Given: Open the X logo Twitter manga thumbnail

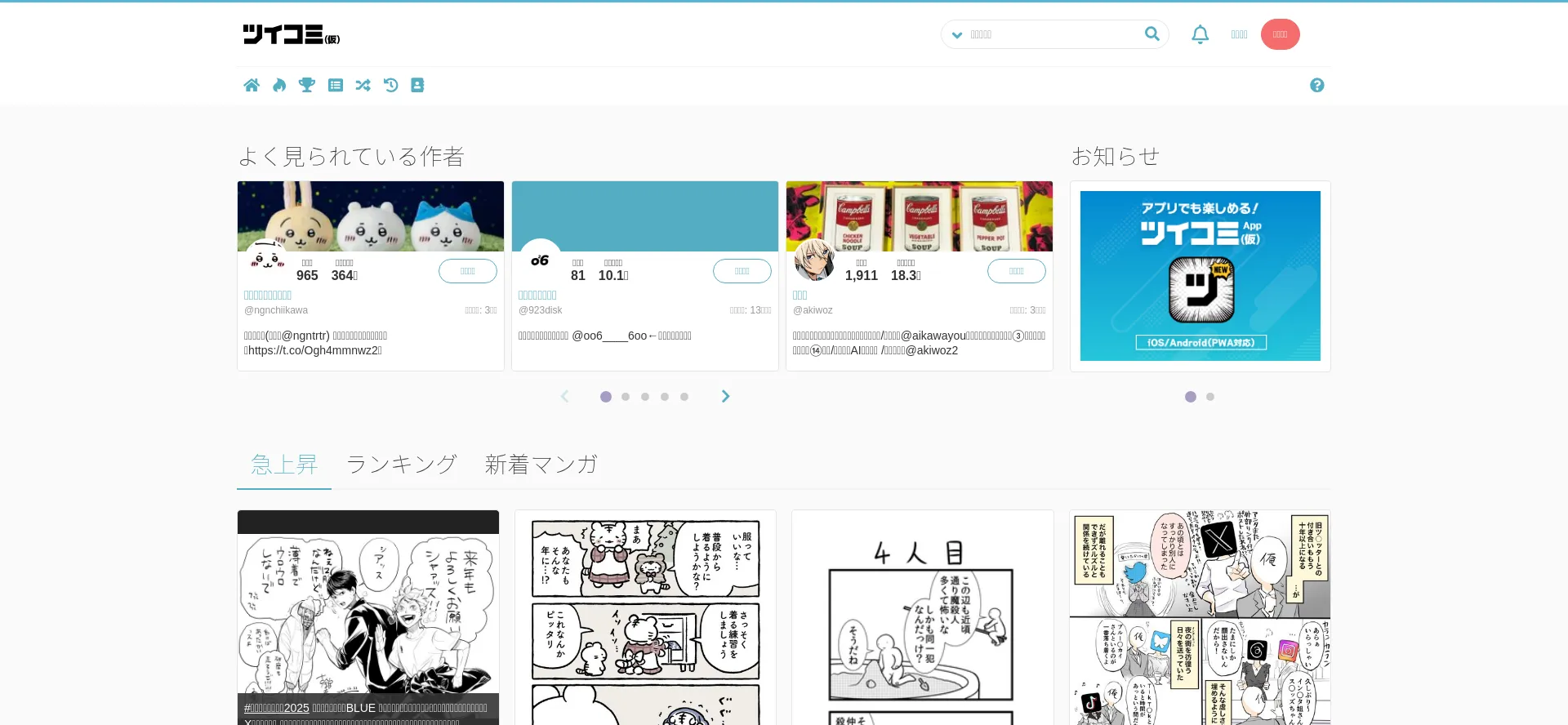Looking at the screenshot, I should 1200,617.
